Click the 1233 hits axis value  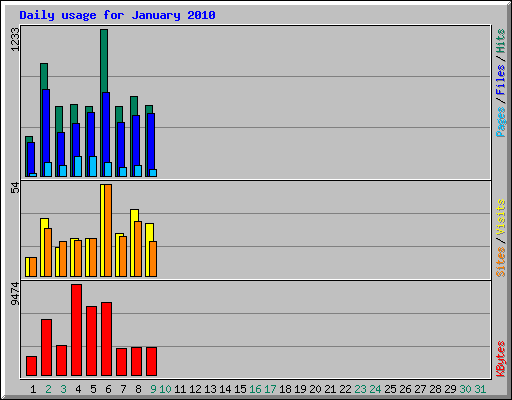tap(15, 39)
